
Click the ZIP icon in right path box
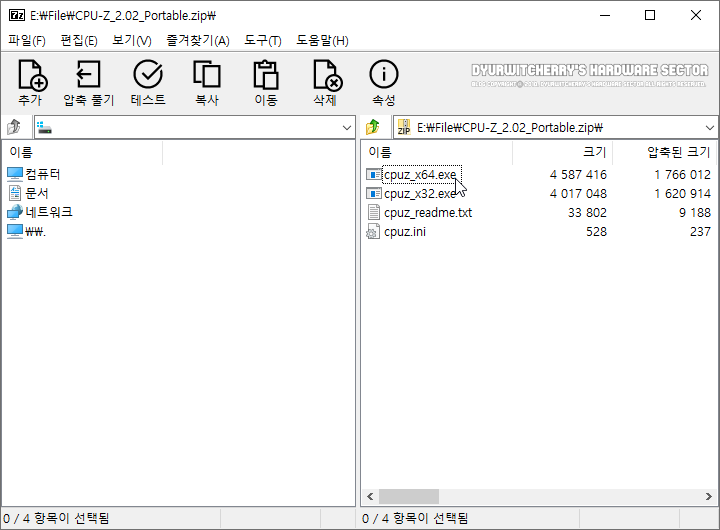tap(404, 127)
